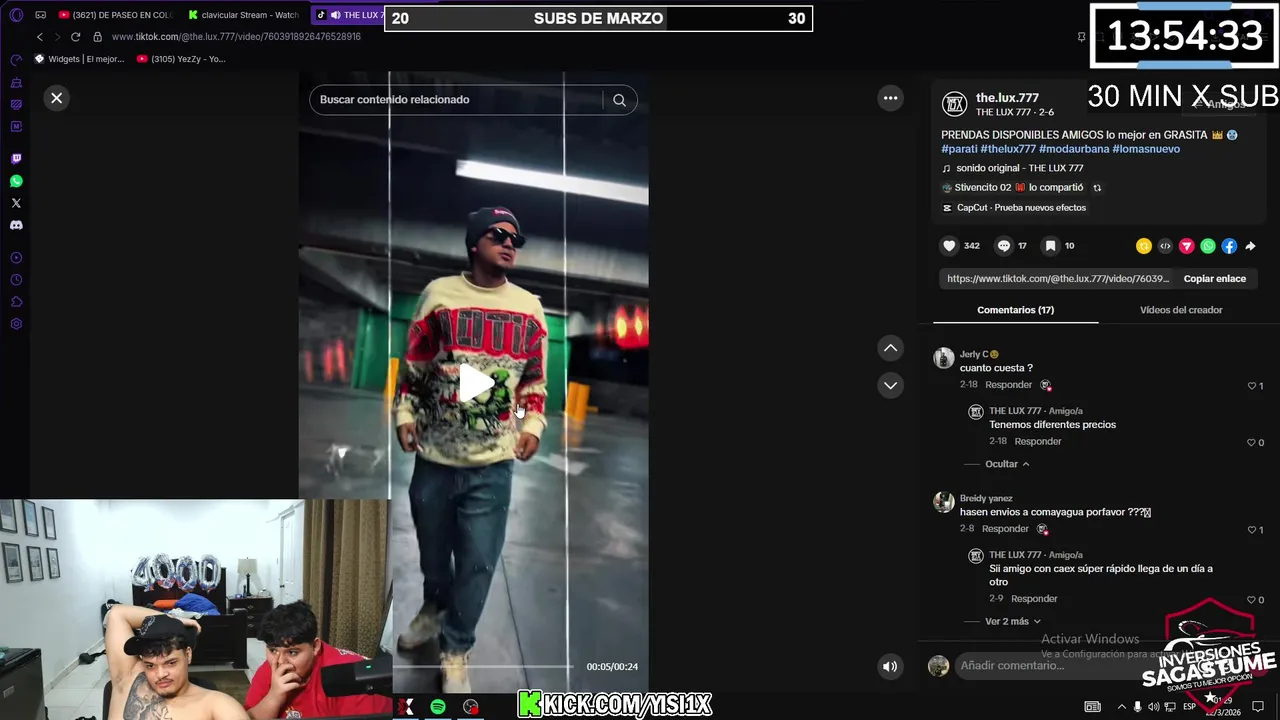Open Discord in the Opera sidebar
1280x720 pixels.
tap(16, 225)
